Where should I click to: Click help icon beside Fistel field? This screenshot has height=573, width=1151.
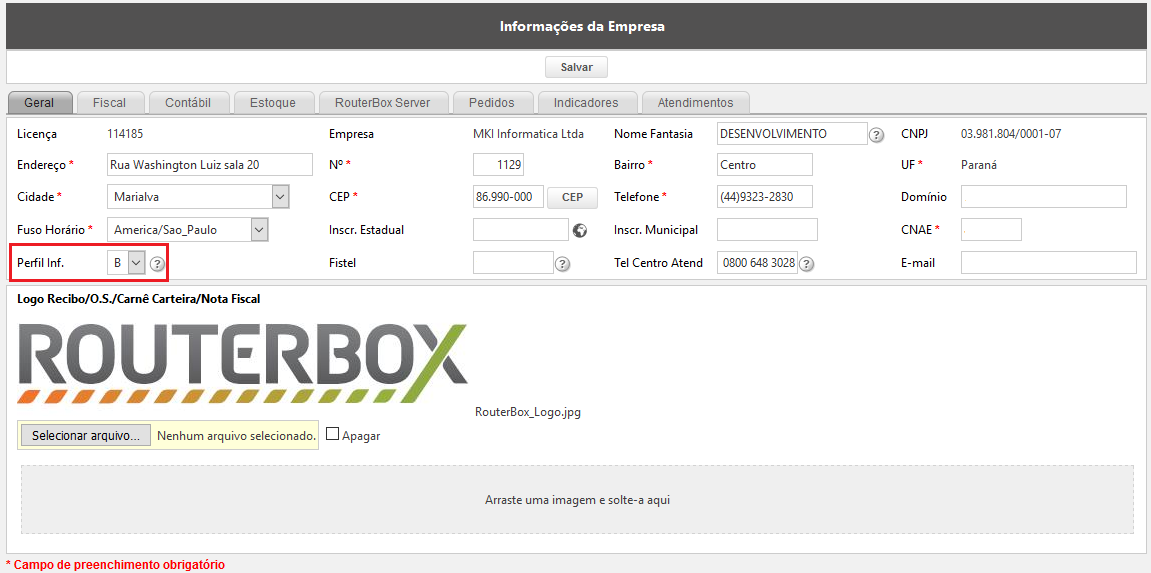[562, 264]
